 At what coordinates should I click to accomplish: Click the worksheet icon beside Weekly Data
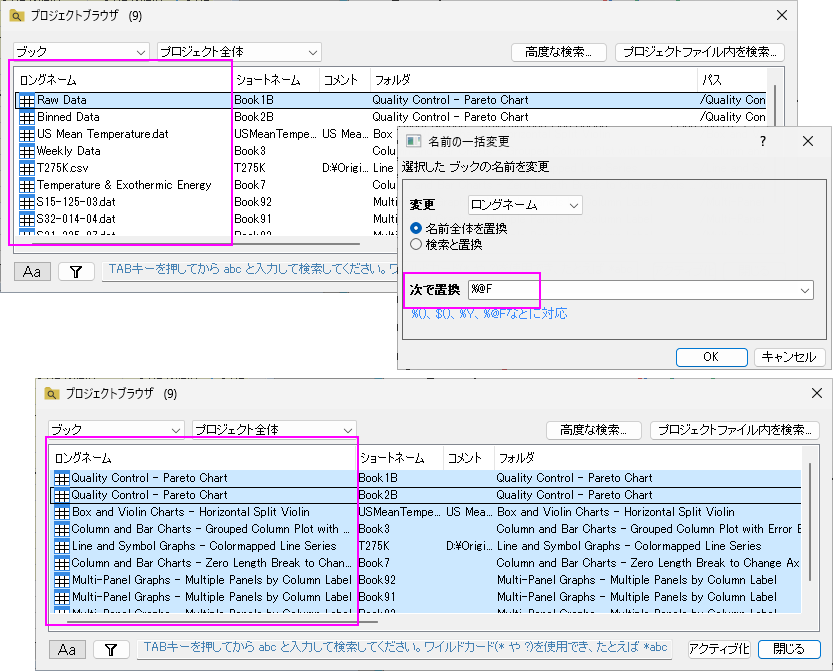tap(27, 151)
